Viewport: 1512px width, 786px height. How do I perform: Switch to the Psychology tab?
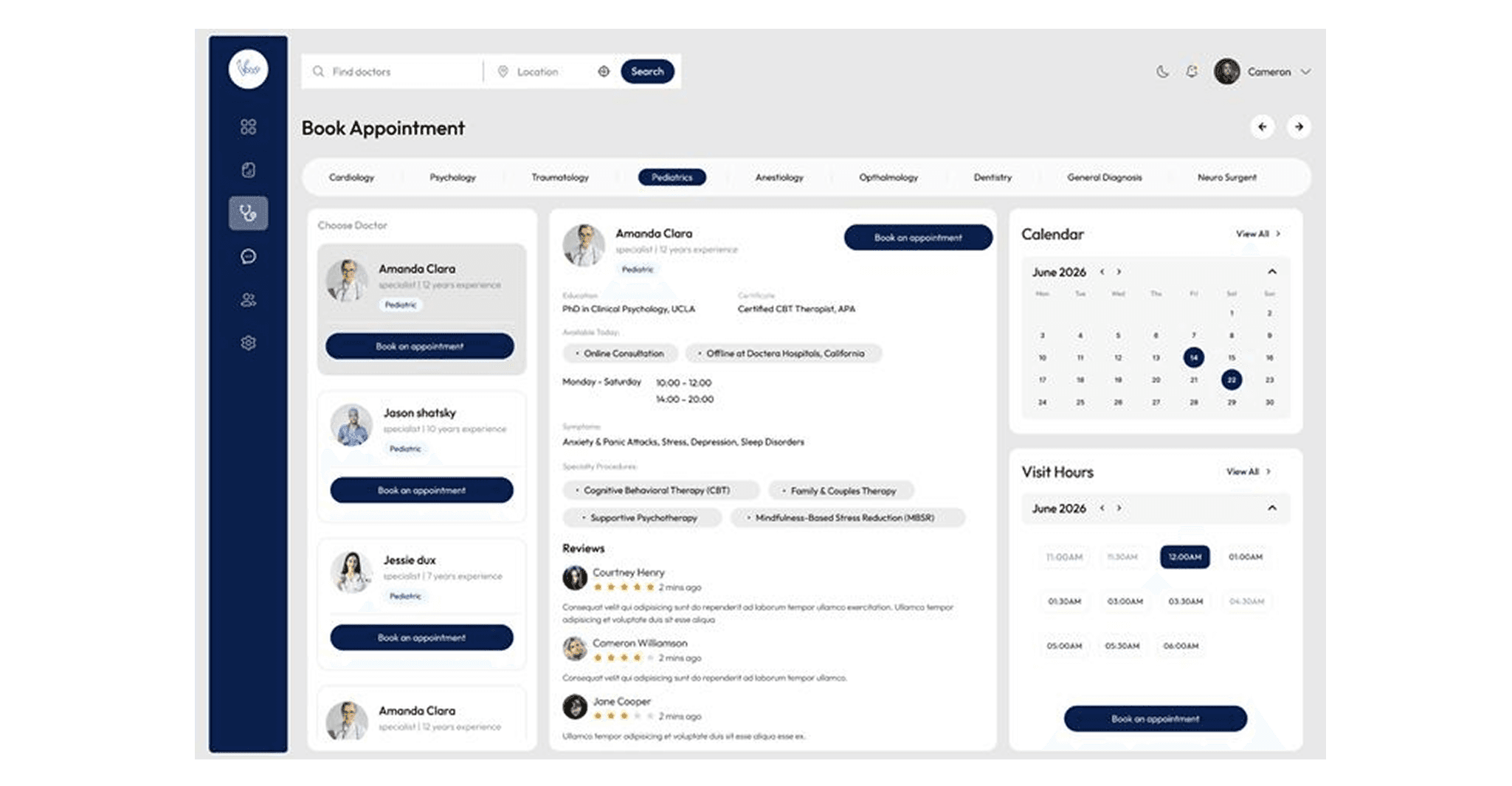pos(452,177)
